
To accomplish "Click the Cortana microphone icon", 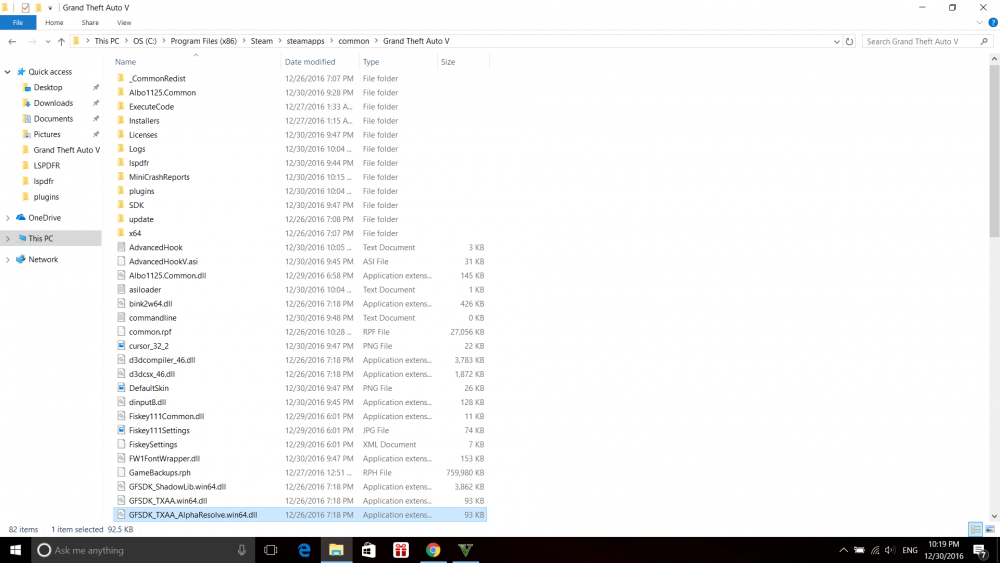I will tap(242, 550).
